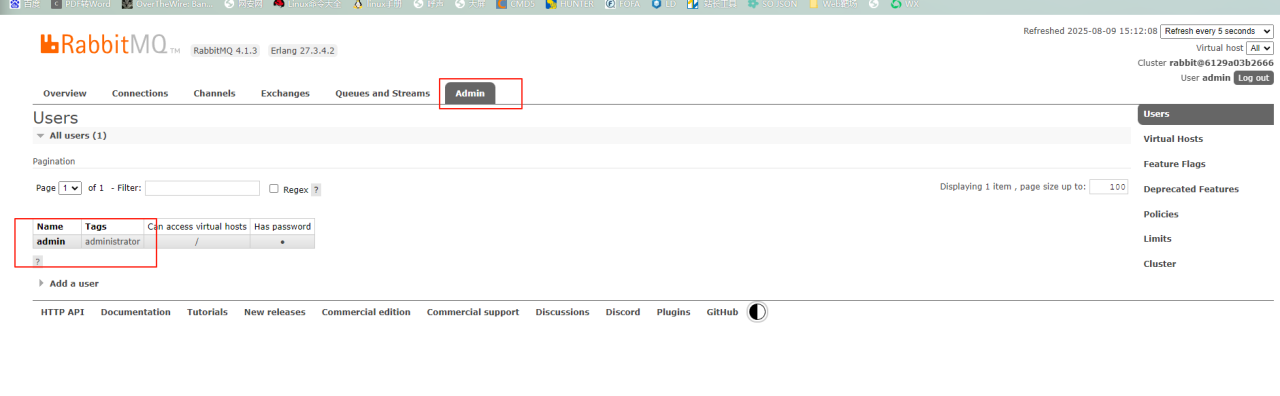Open the Commercial support footer link
Viewport: 1280px width, 396px height.
[x=473, y=312]
